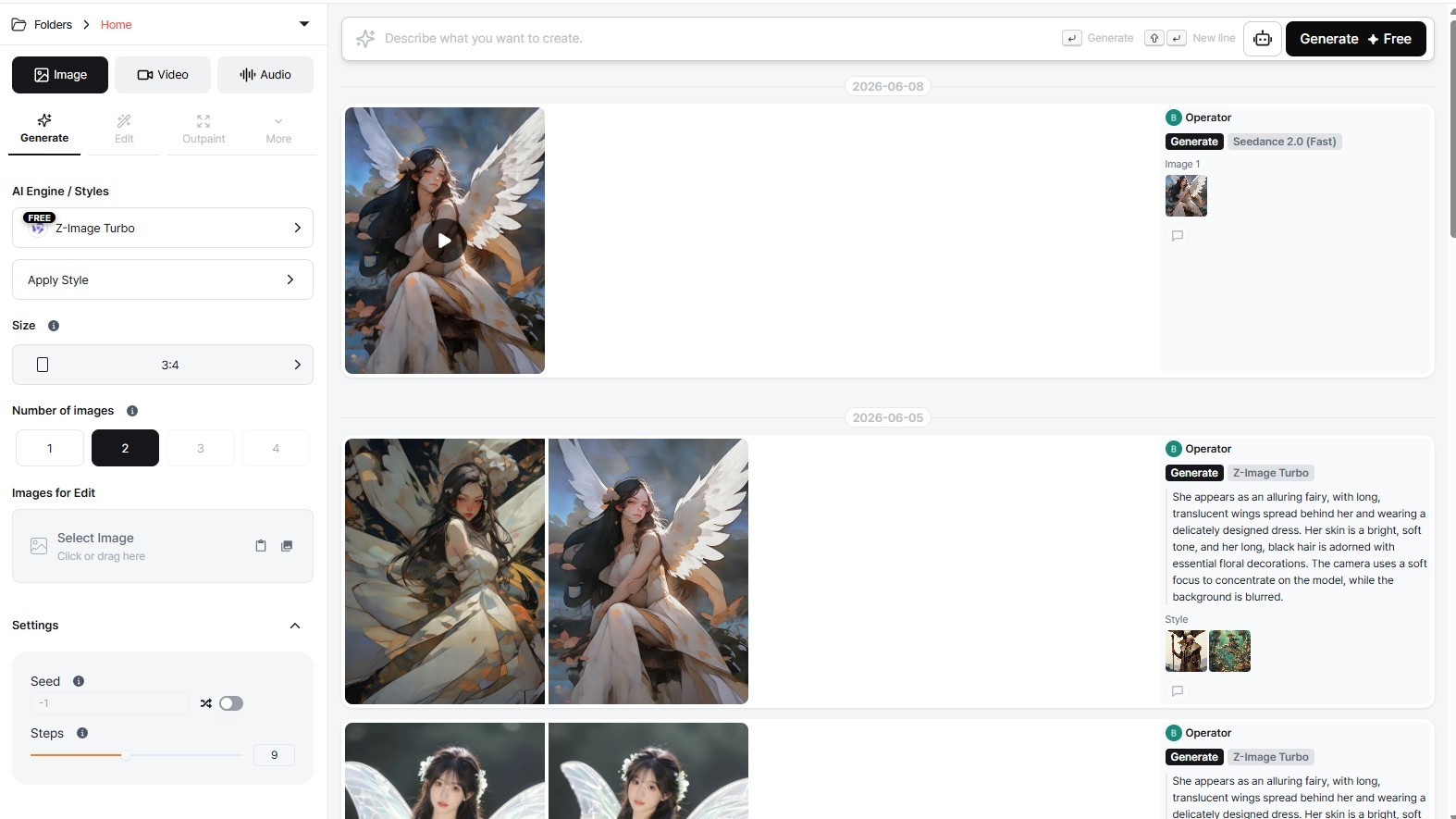Click the Seedance 2.0 (Fast) tag
Viewport: 1456px width, 819px height.
(1284, 142)
